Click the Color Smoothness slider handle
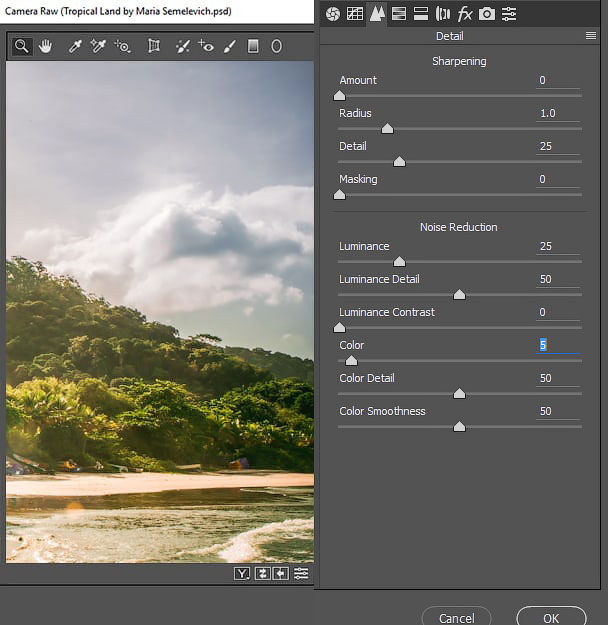 coord(459,427)
